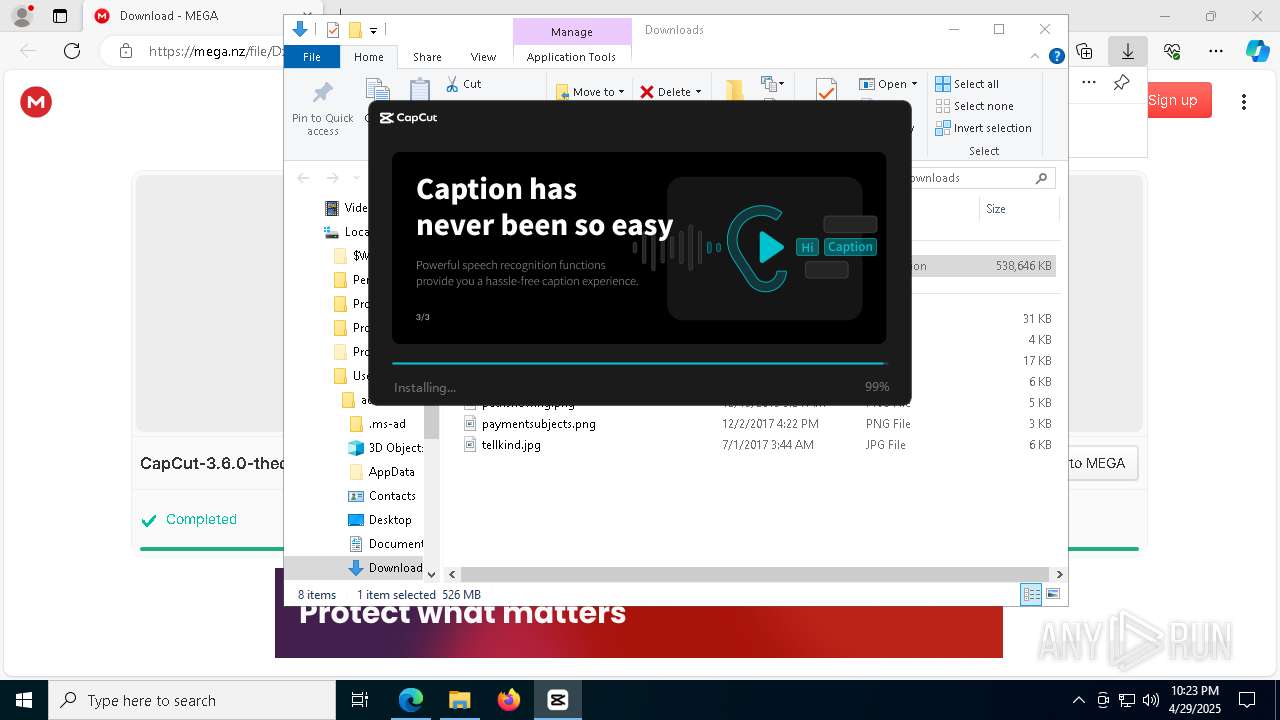This screenshot has height=720, width=1280.
Task: Select the paymentsubjects.png file
Action: pos(538,424)
